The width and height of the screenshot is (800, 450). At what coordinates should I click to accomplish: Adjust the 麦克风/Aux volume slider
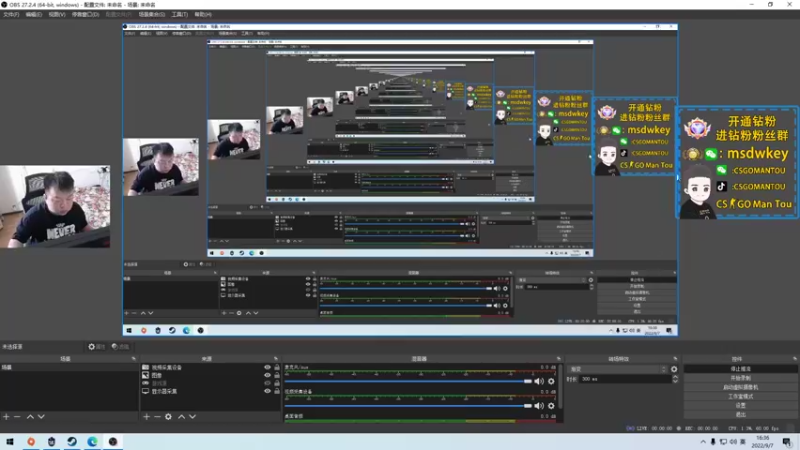tap(408, 381)
